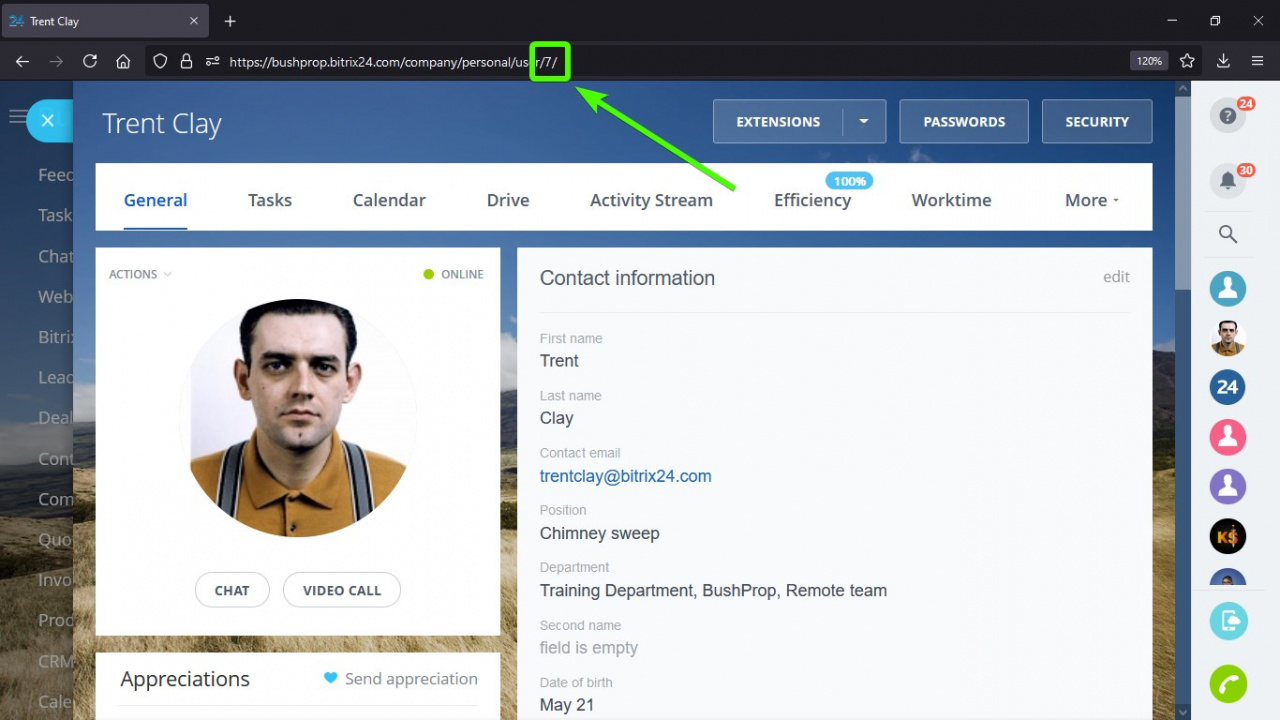This screenshot has height=720, width=1280.
Task: Open browser downloads arrow icon
Action: coord(1223,61)
